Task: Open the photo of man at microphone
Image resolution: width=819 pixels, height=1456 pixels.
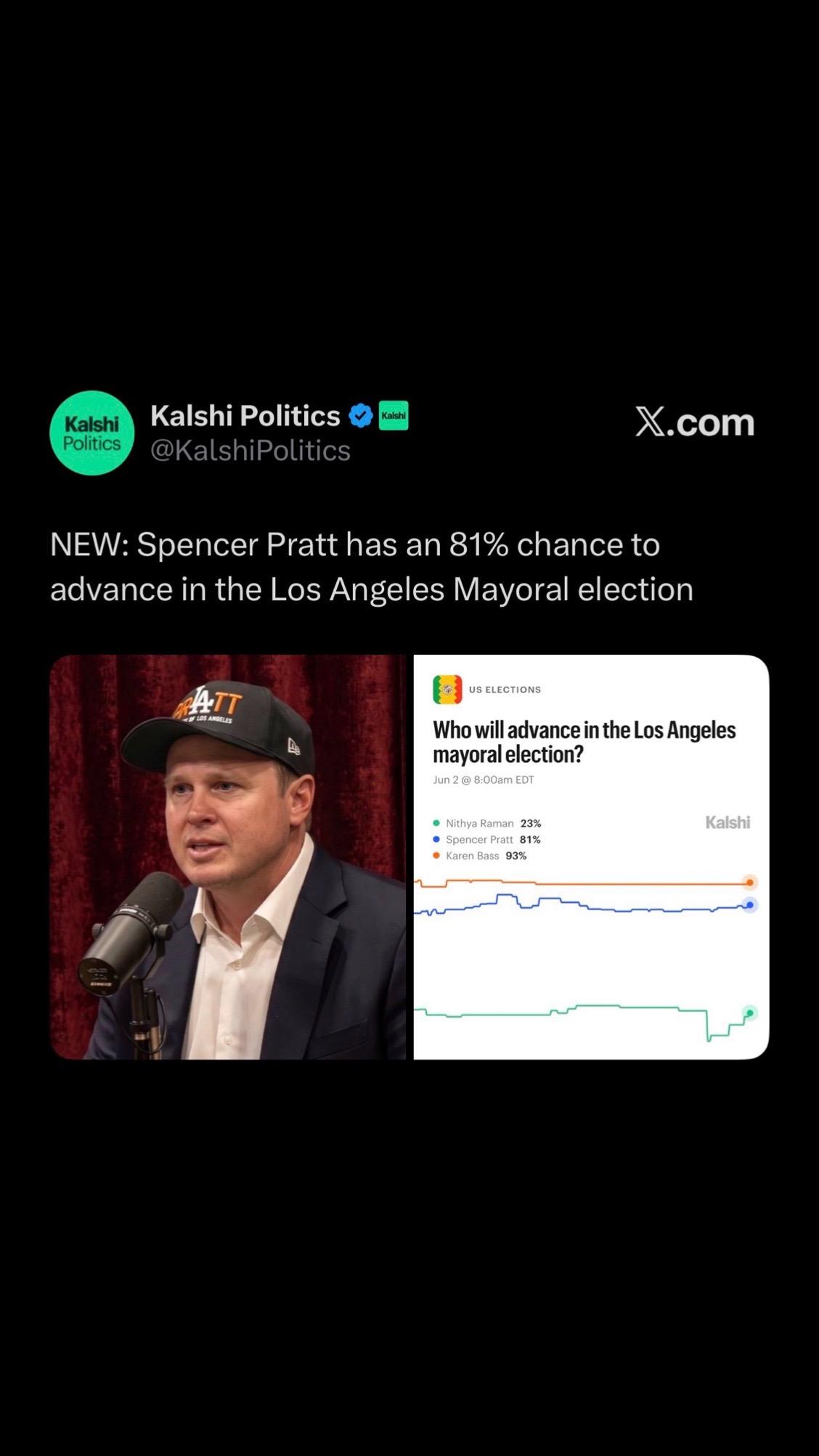Action: 228,857
